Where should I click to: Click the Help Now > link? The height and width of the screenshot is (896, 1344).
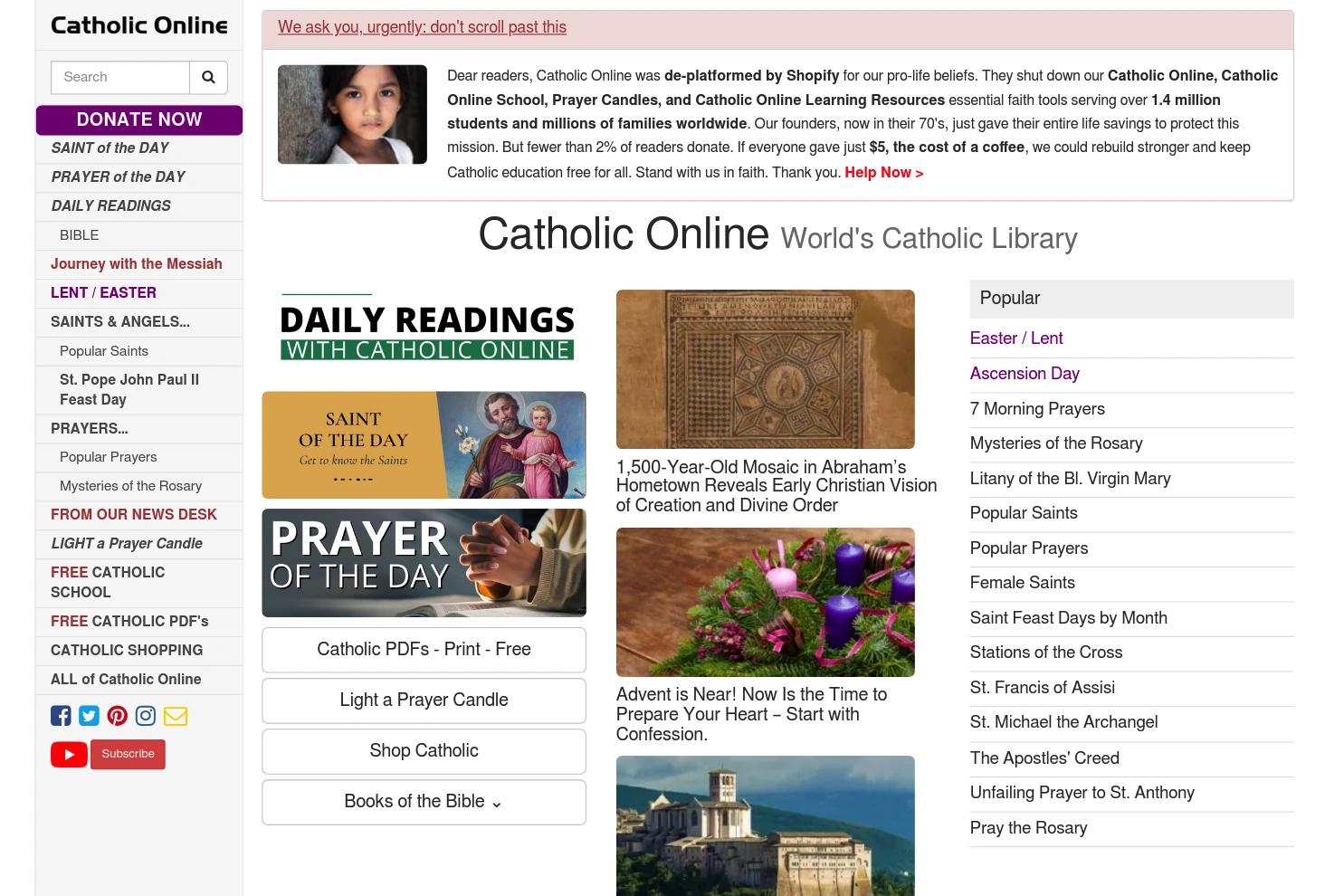pos(883,173)
